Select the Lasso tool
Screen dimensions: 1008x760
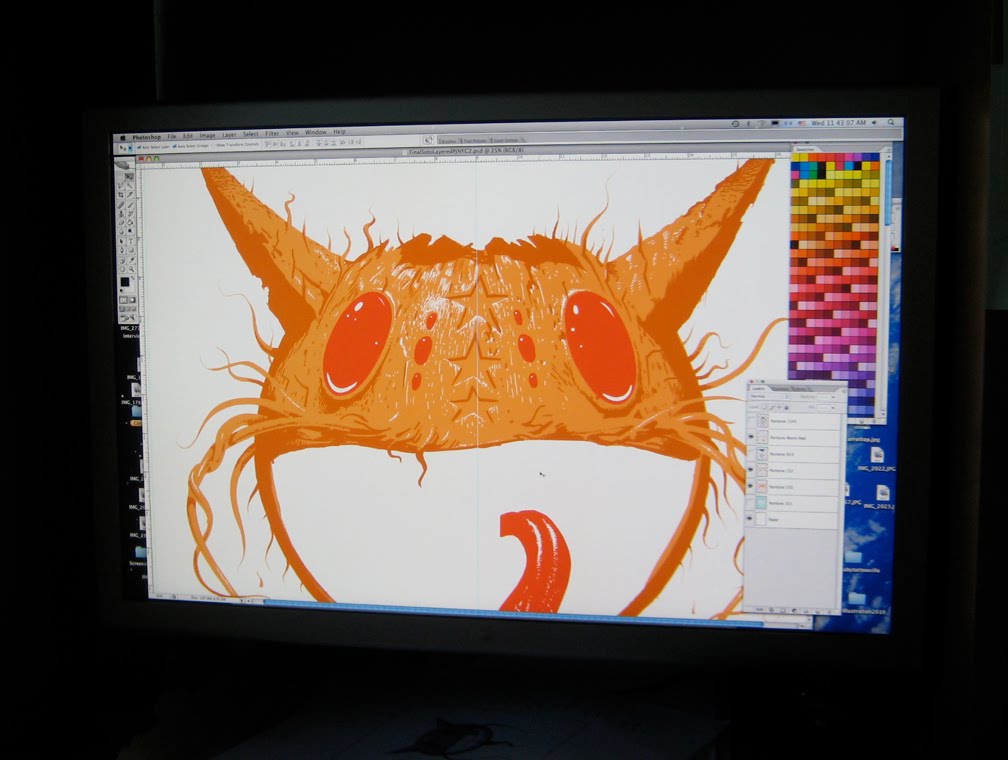click(x=121, y=186)
